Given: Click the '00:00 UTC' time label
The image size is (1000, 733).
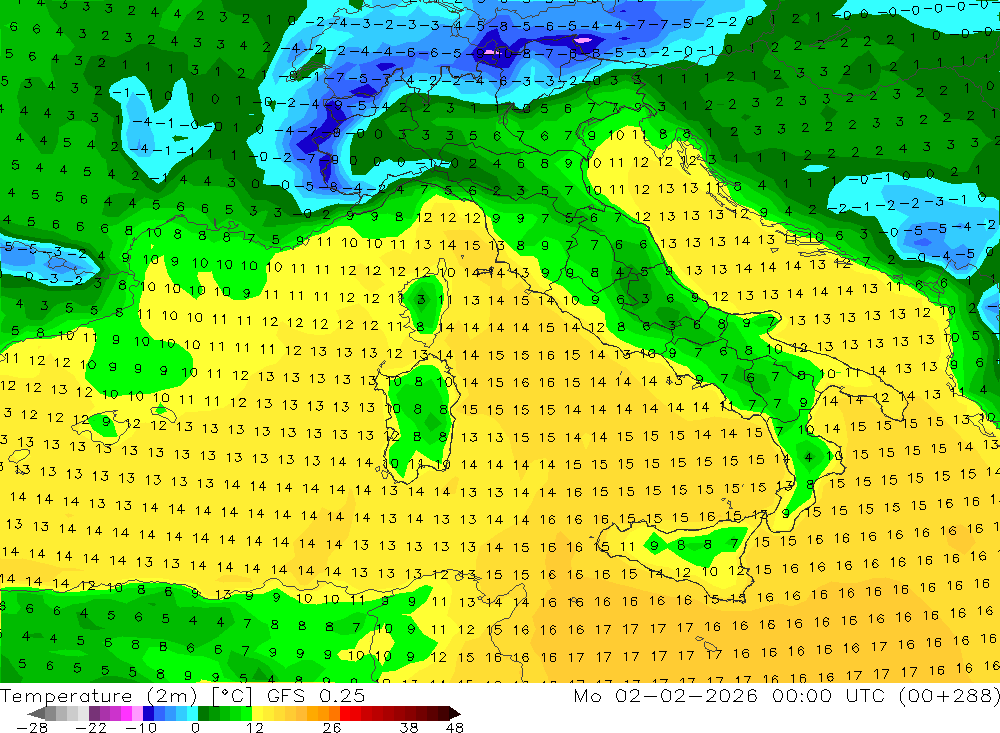Looking at the screenshot, I should (828, 695).
